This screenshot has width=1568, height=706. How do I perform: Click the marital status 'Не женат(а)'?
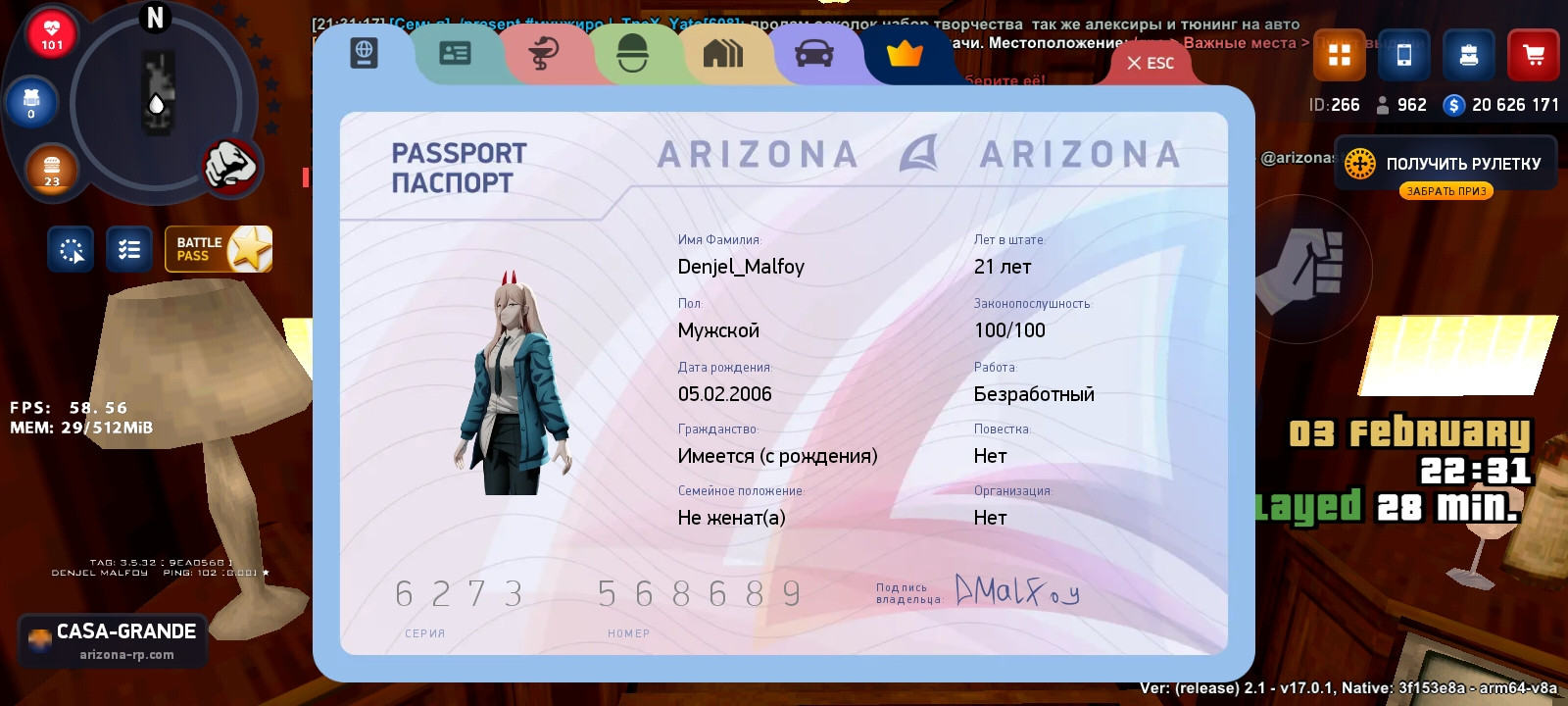point(731,518)
